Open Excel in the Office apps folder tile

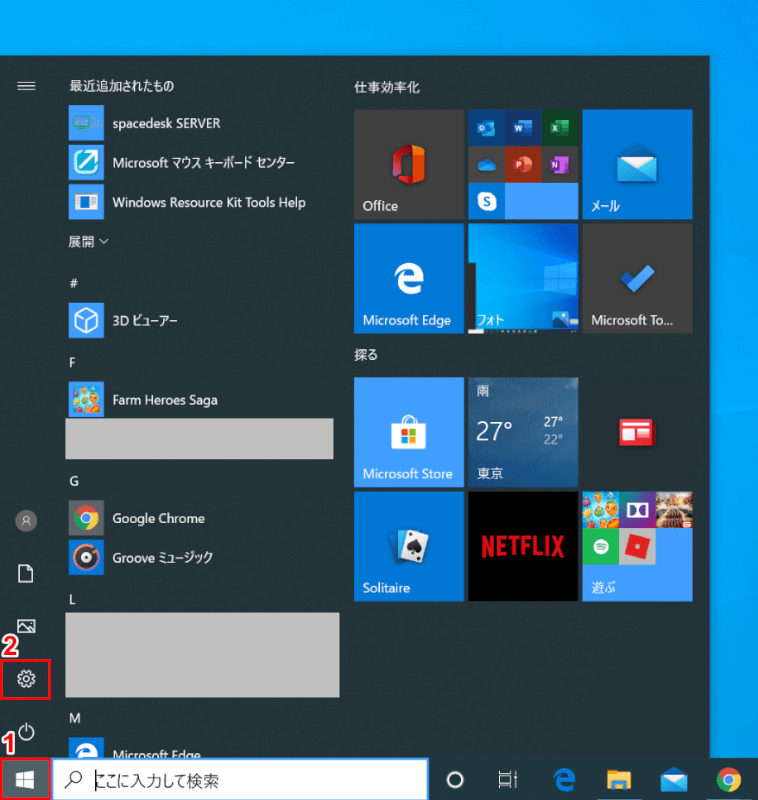560,128
